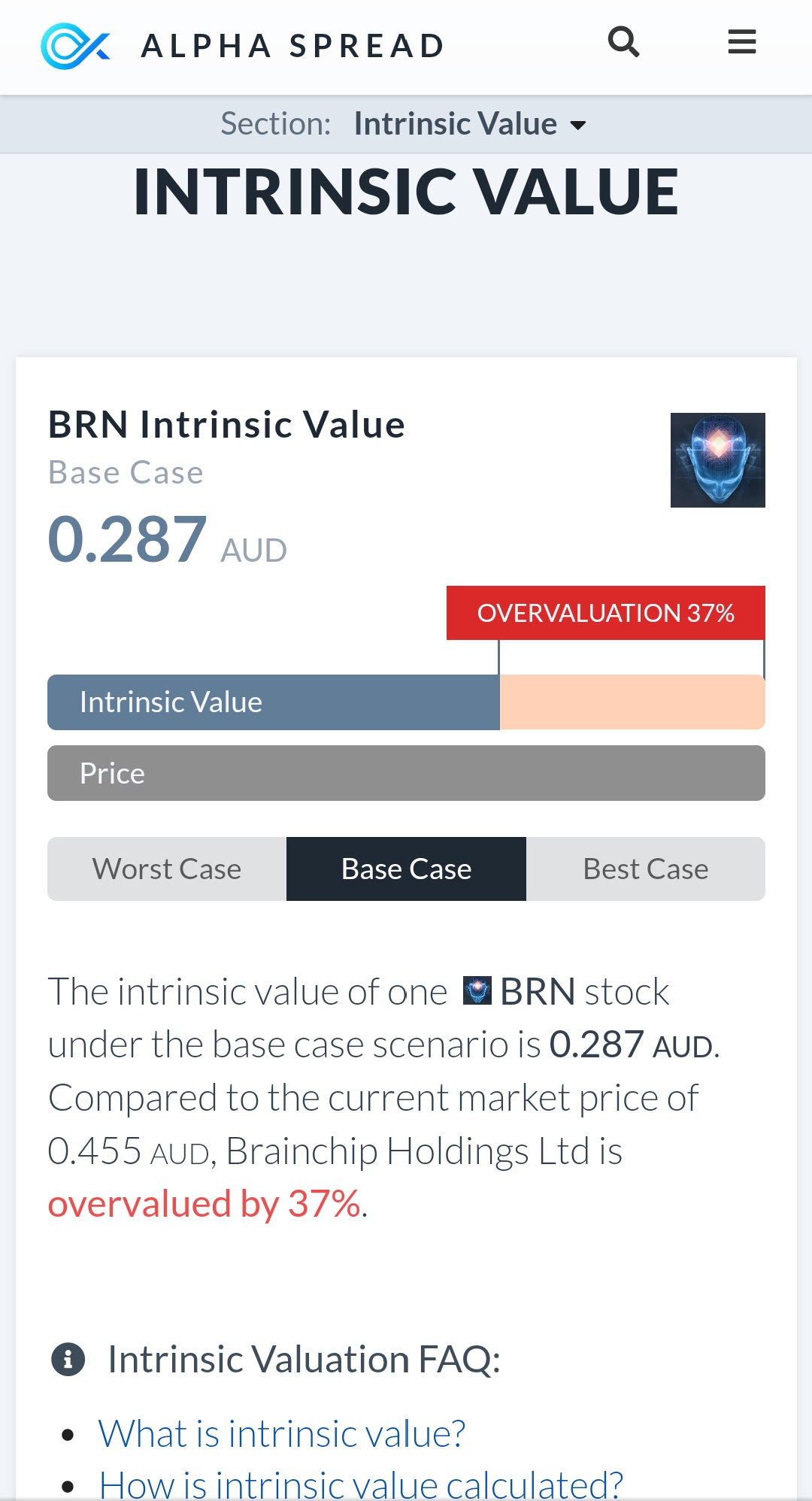Open search with the magnifier icon
This screenshot has width=812, height=1501.
623,42
